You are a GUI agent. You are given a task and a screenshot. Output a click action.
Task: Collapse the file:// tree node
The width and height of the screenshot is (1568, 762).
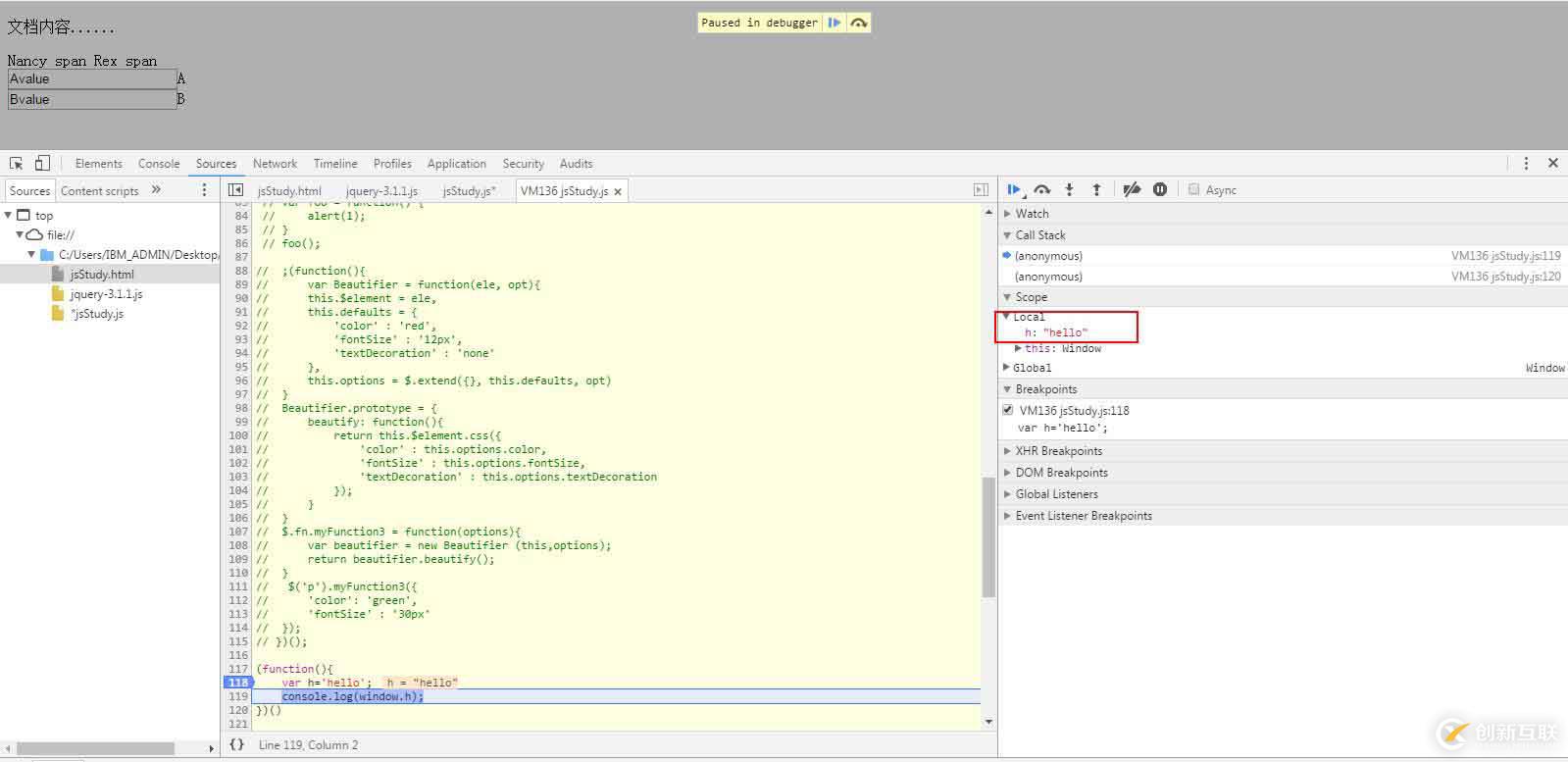19,234
